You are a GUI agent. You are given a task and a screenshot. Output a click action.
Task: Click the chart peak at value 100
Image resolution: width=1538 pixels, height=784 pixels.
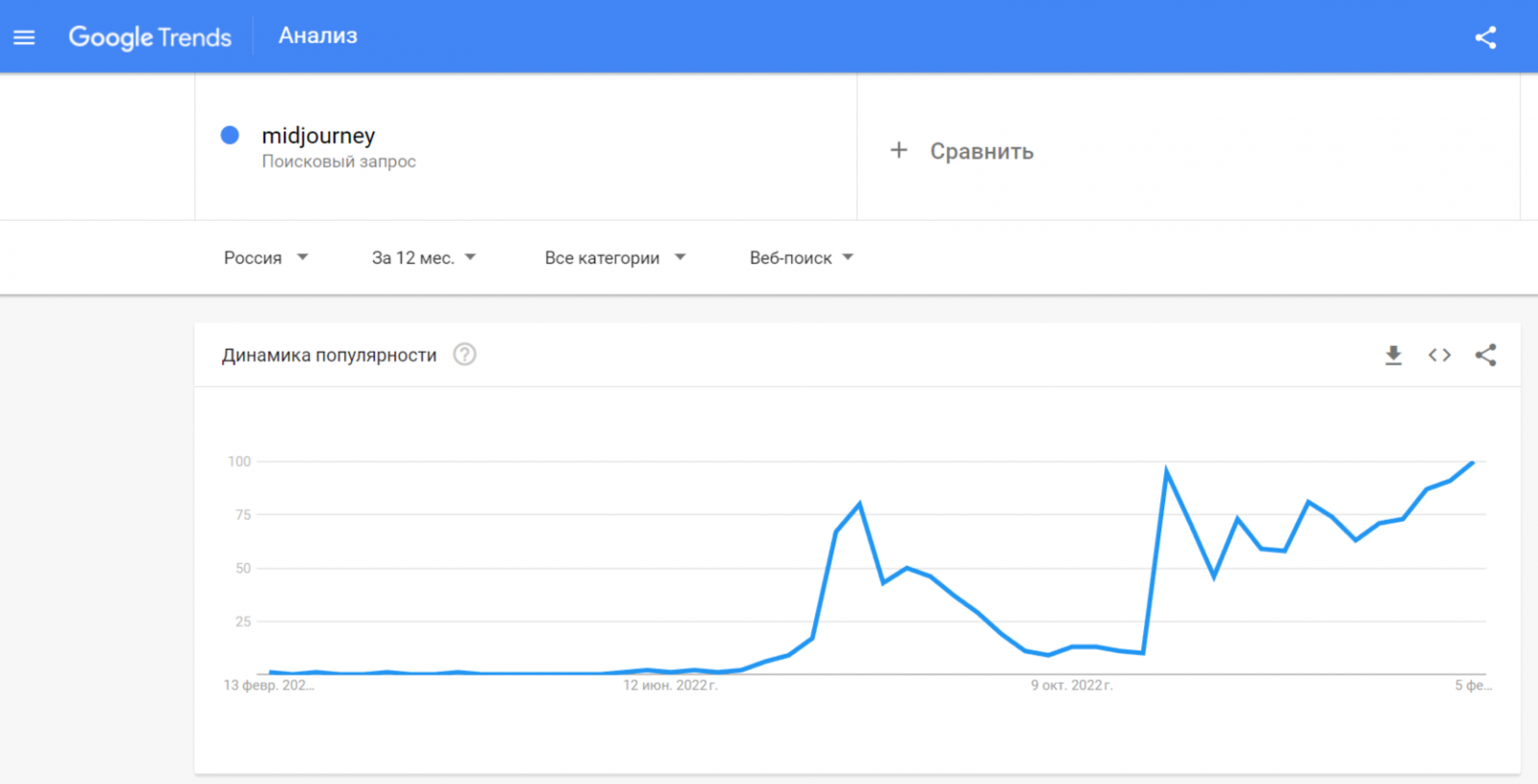pos(1472,463)
